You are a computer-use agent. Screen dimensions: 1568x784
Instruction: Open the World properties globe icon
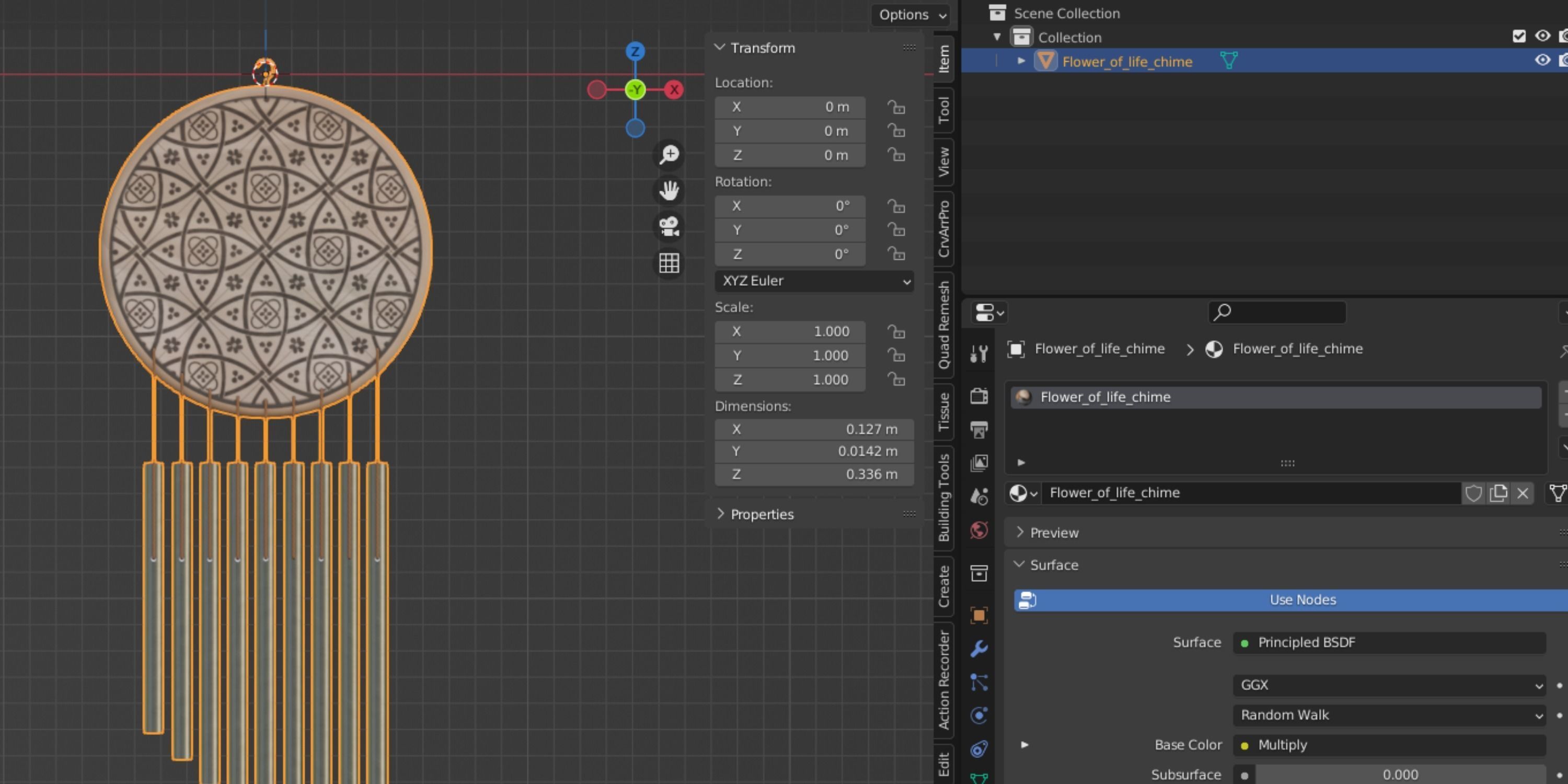click(x=979, y=530)
